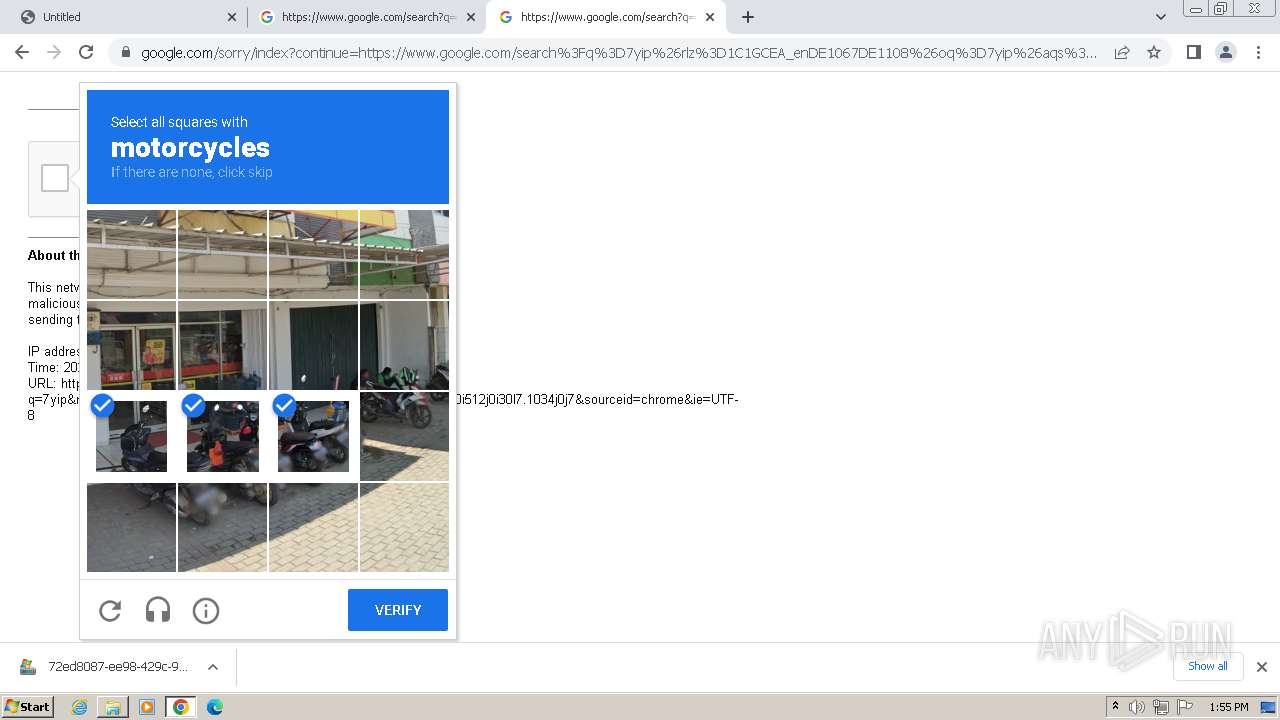Open a new browser tab
Viewport: 1280px width, 720px height.
pyautogui.click(x=748, y=17)
